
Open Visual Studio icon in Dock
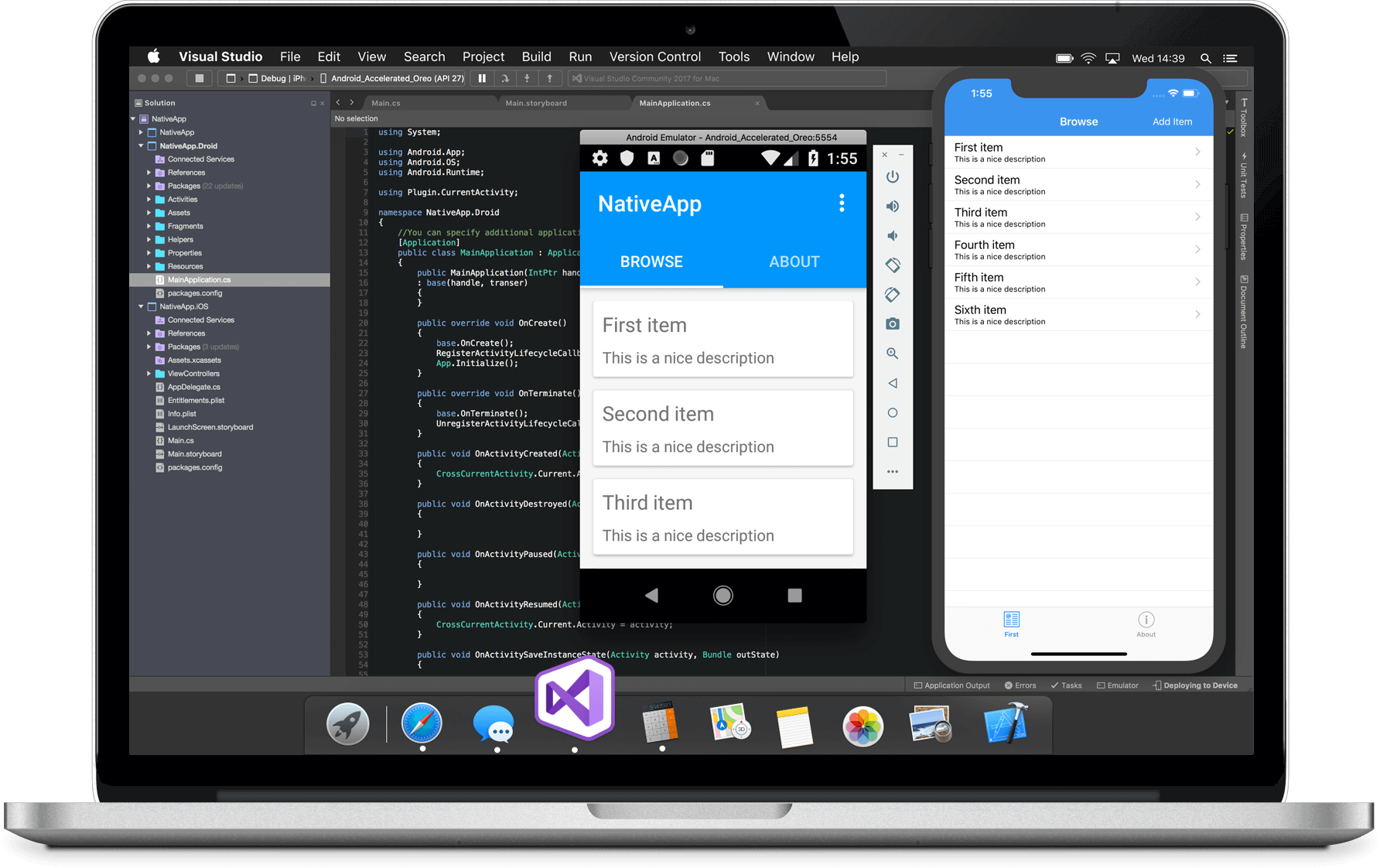coord(574,699)
